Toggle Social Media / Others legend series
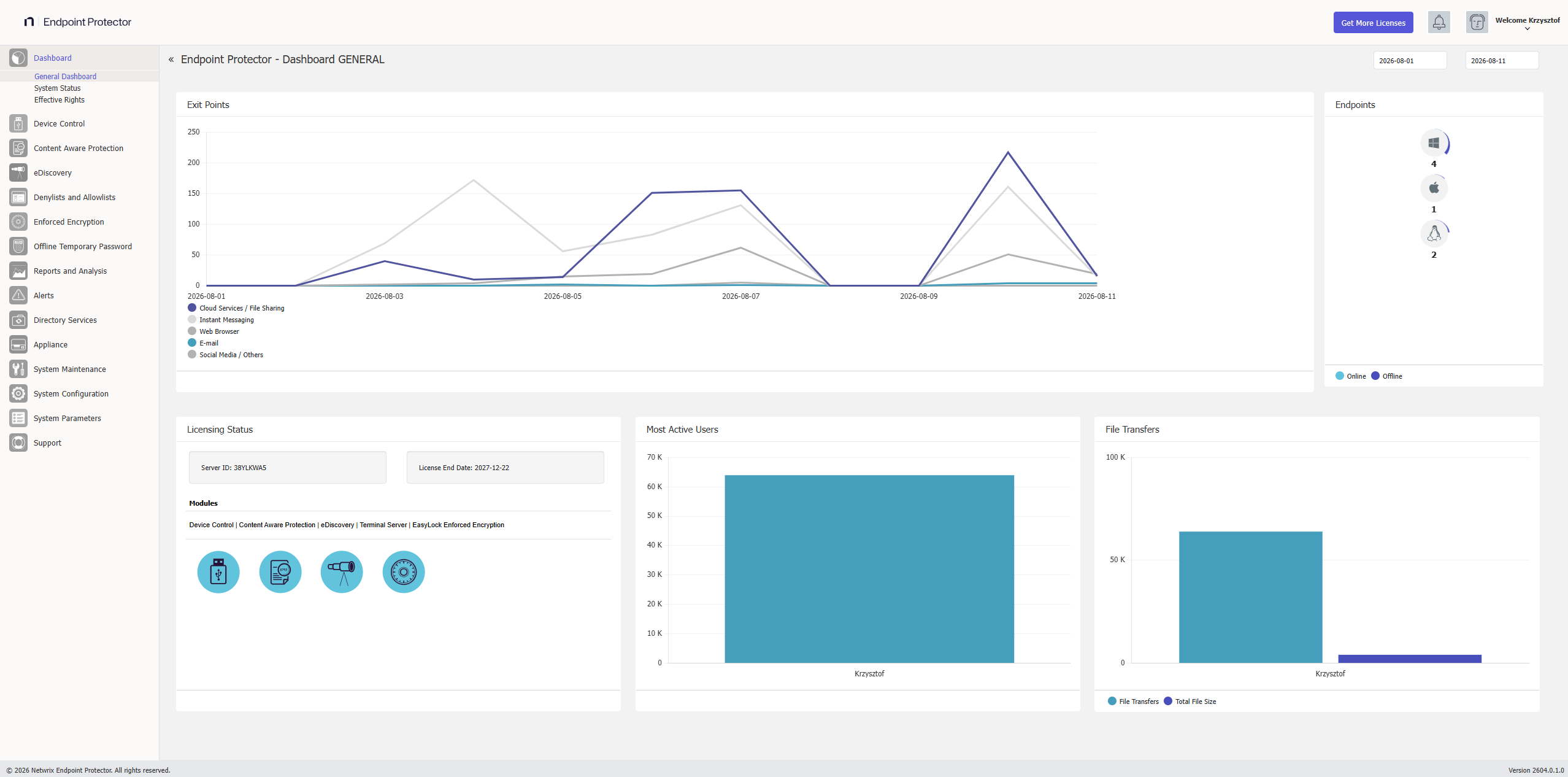 [226, 355]
